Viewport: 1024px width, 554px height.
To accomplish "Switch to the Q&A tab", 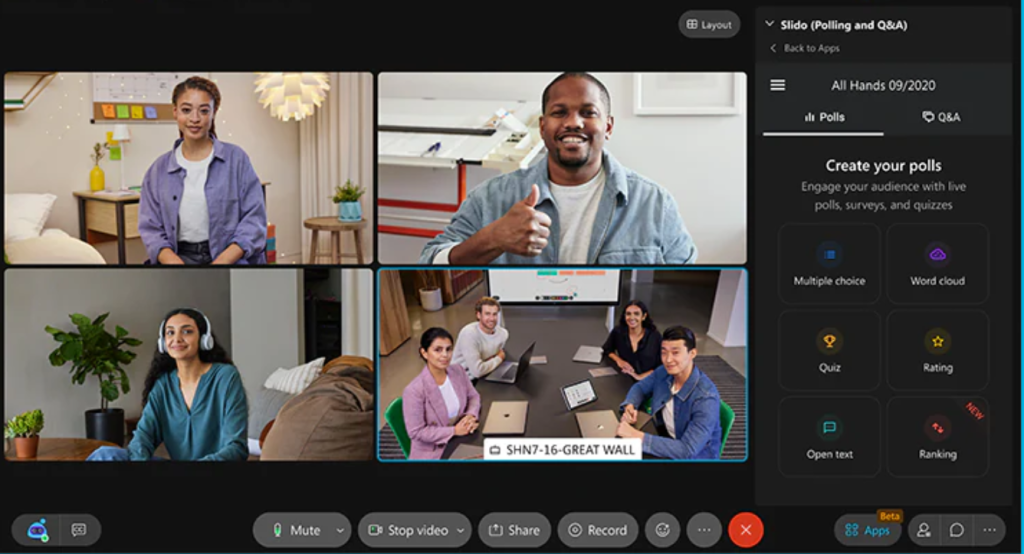I will click(x=941, y=117).
